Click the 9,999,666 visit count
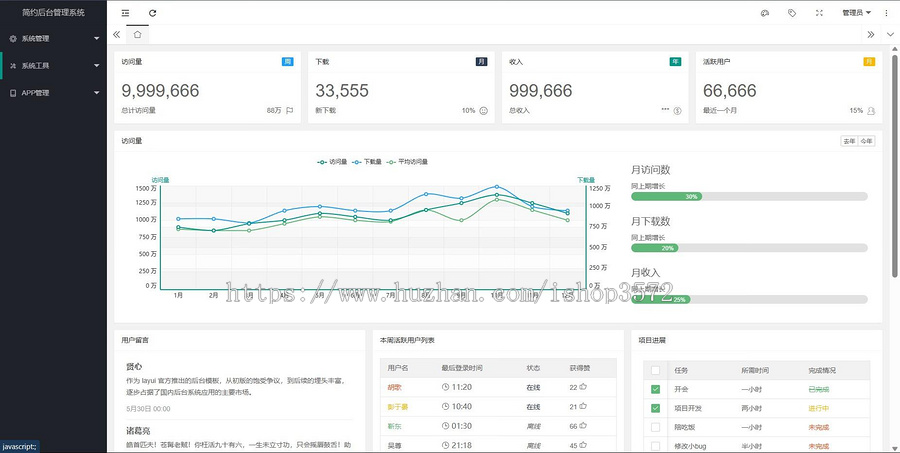The image size is (900, 453). pos(160,91)
